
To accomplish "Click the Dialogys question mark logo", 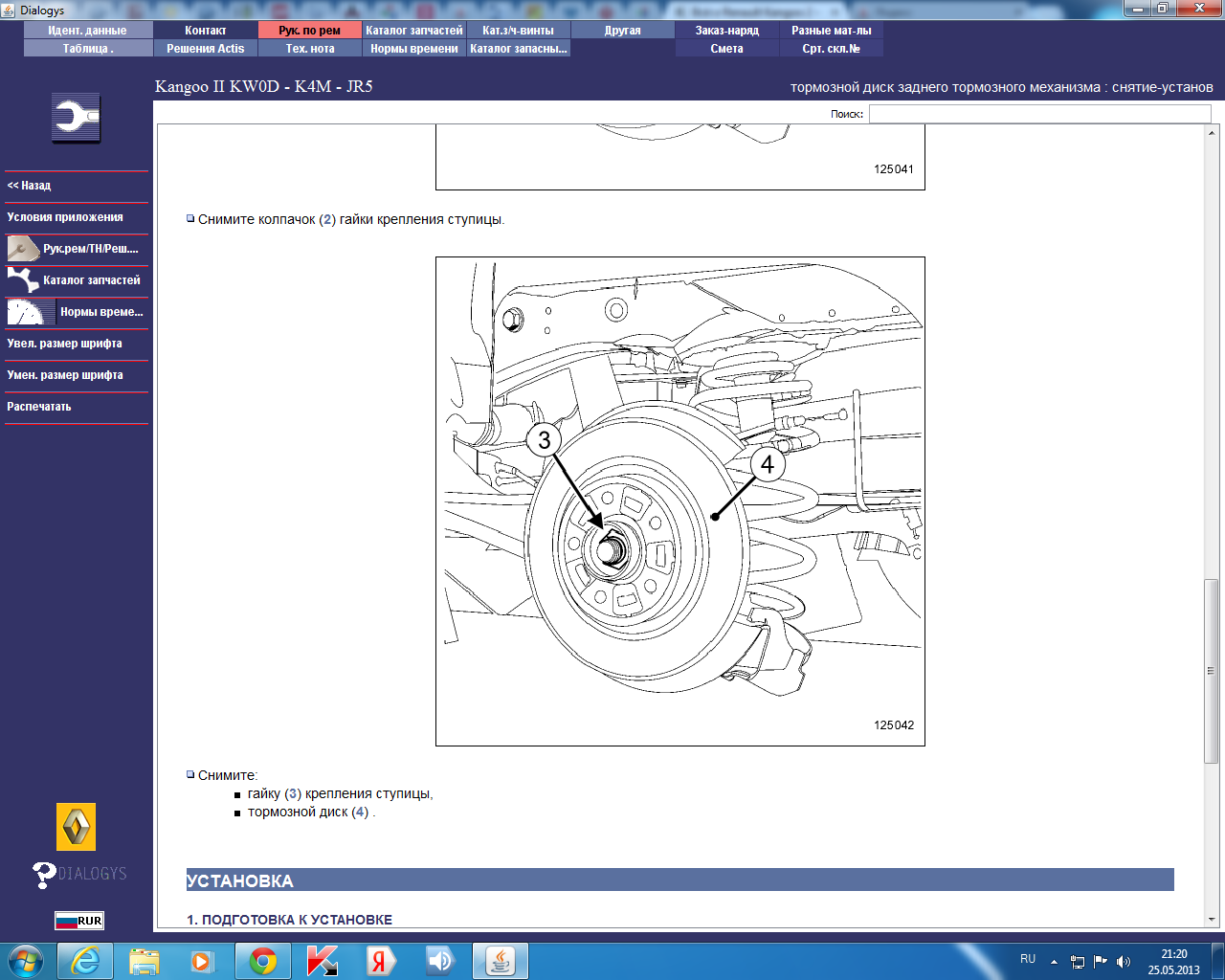I will 79,874.
